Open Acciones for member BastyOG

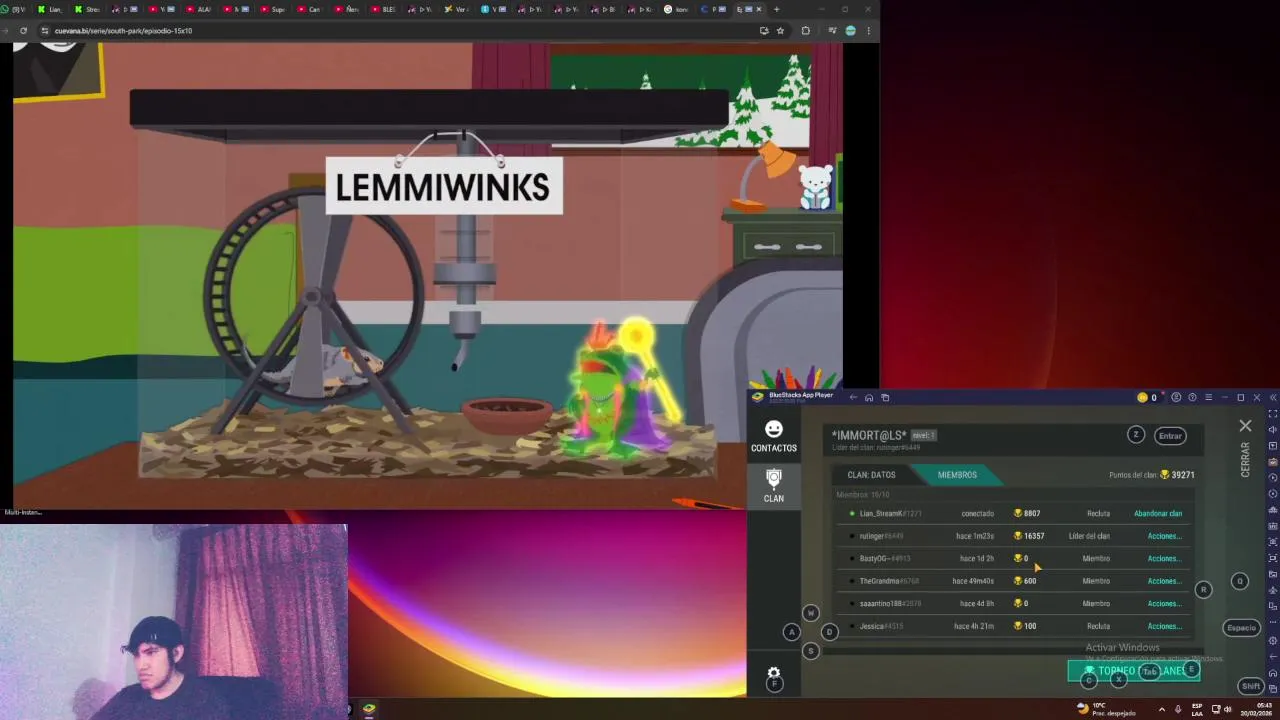pyautogui.click(x=1164, y=559)
